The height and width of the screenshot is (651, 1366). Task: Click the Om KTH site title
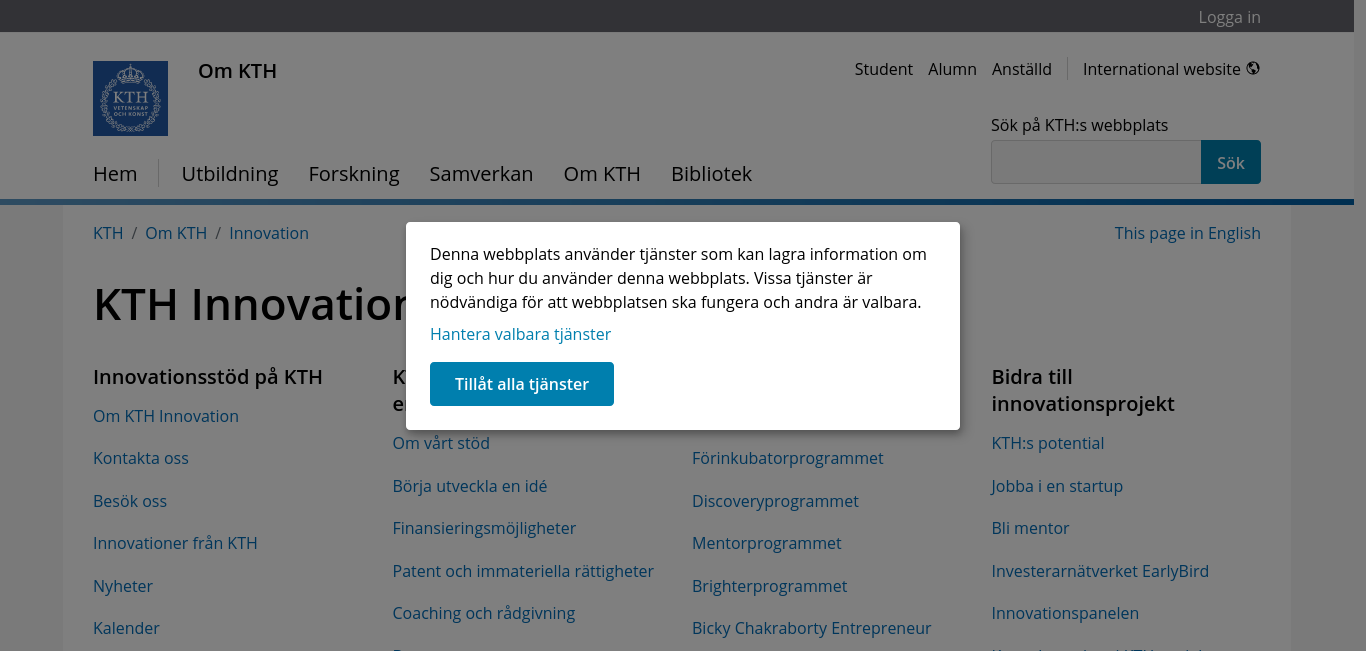237,71
